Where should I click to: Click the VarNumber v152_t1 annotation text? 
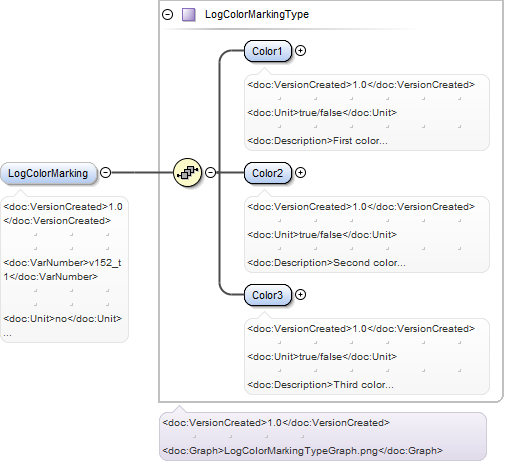click(62, 270)
